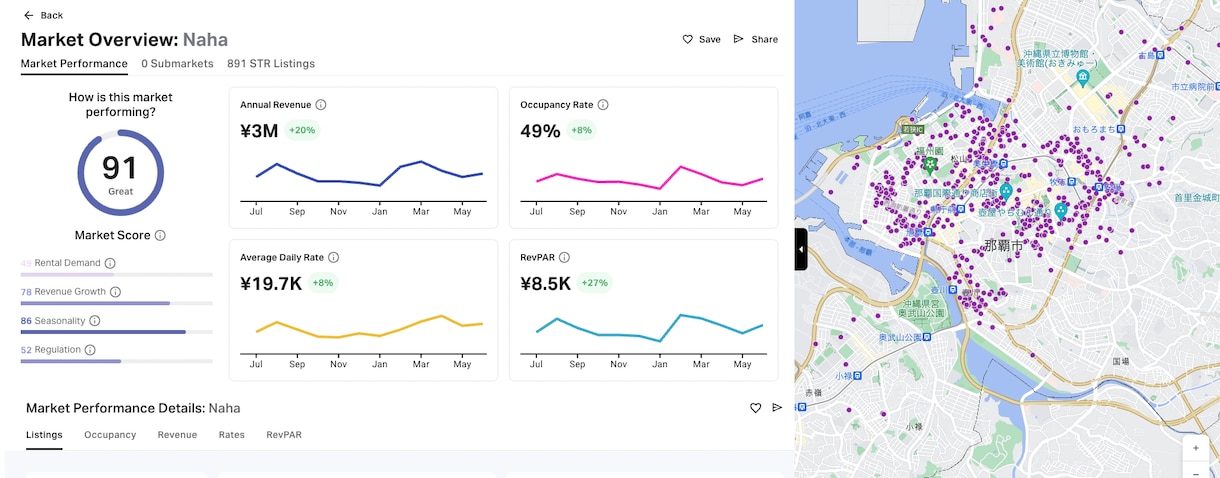Screen dimensions: 1220x478
Task: Save this market with Save button
Action: pyautogui.click(x=702, y=39)
